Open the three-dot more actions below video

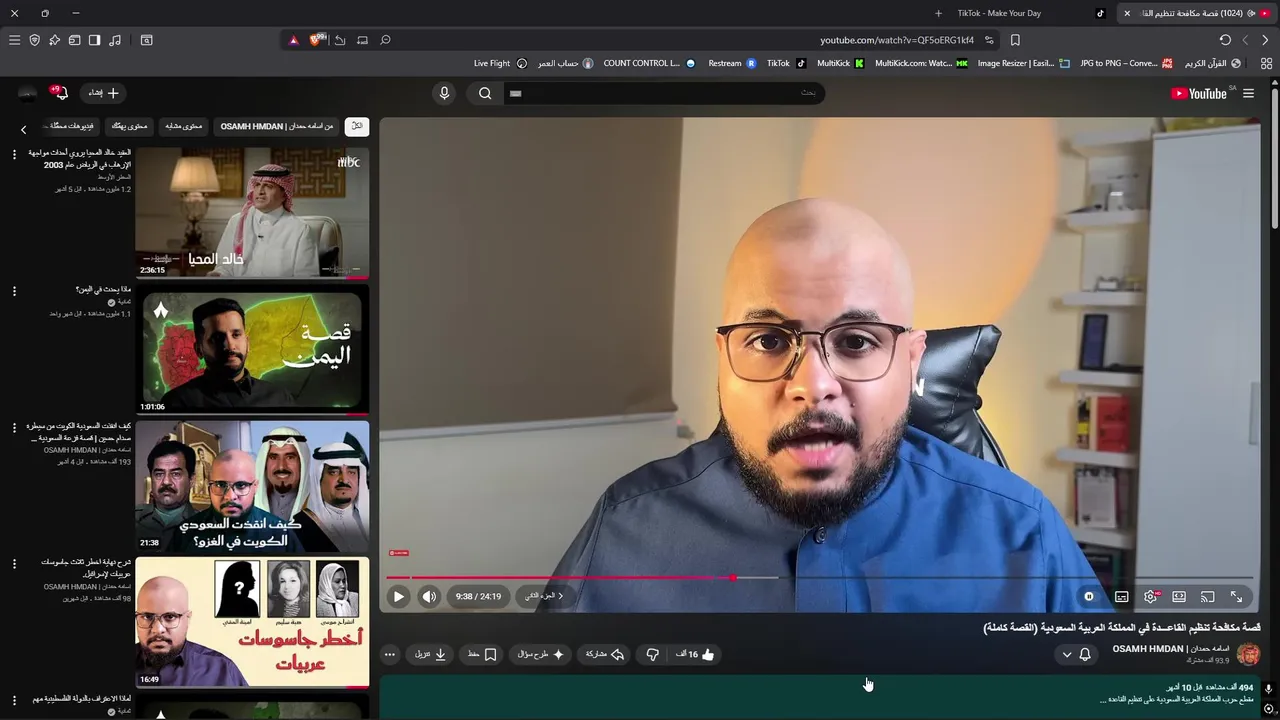390,654
